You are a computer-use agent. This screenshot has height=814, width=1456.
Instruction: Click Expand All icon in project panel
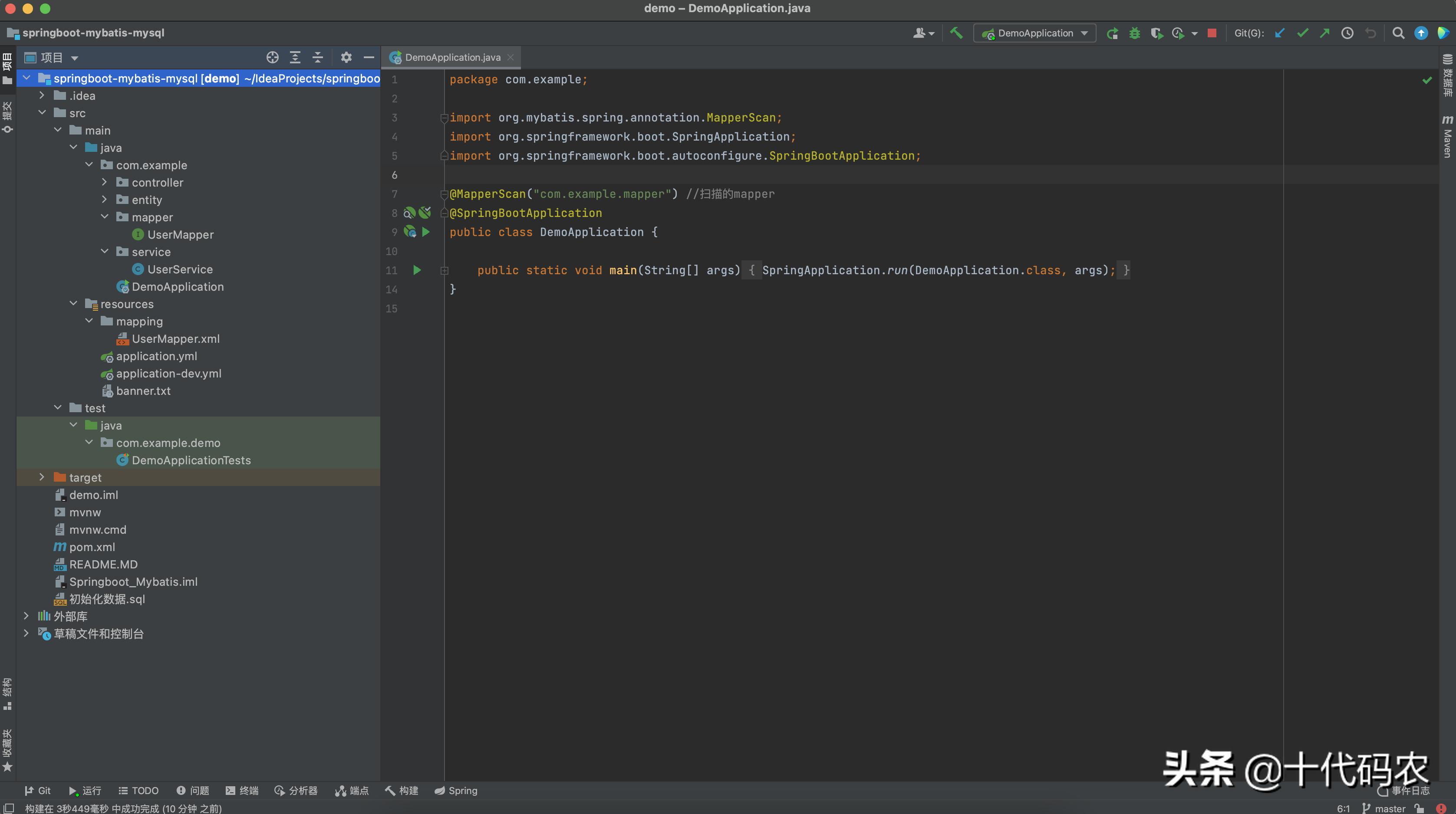(x=295, y=57)
